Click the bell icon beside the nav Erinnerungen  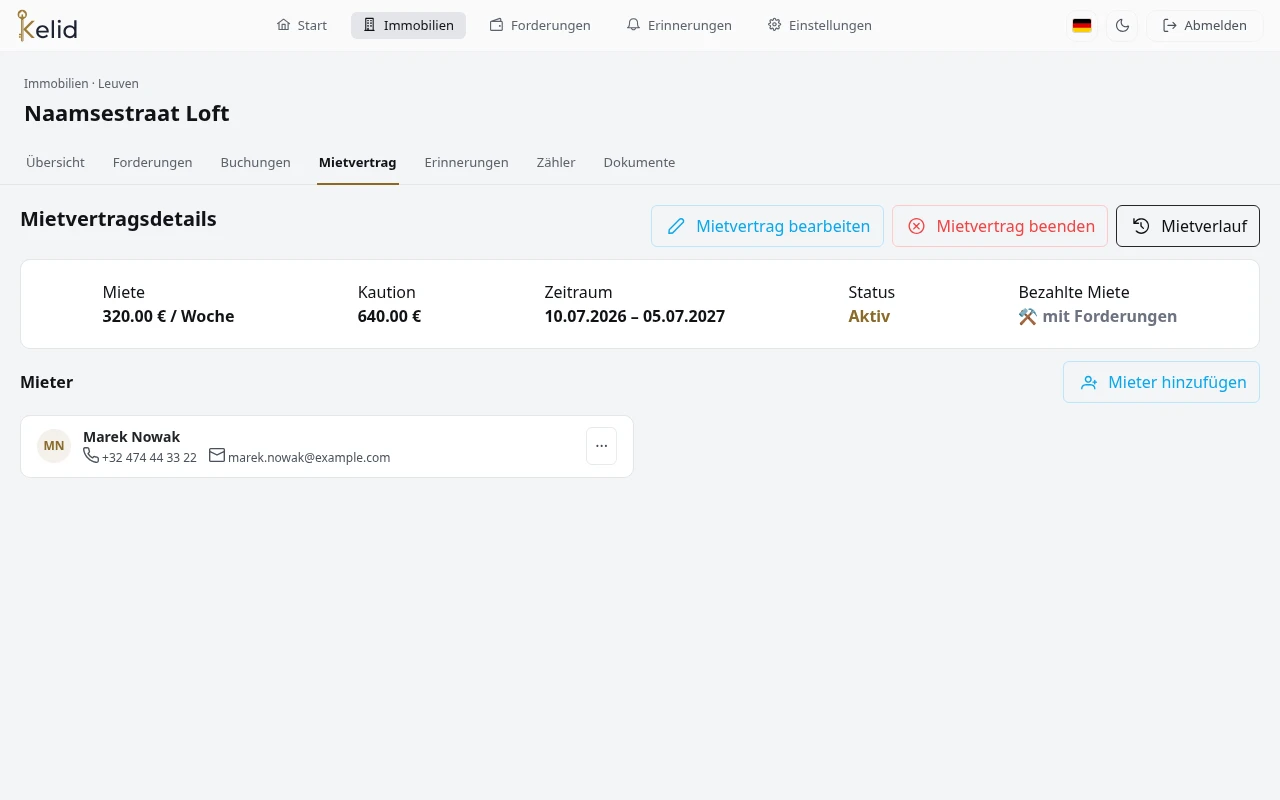(x=633, y=25)
